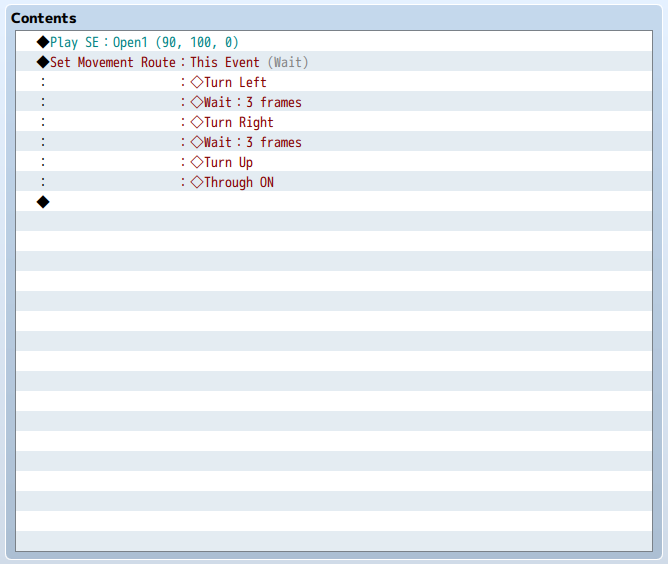Select the Turn Left movement step
The image size is (668, 564).
[235, 82]
